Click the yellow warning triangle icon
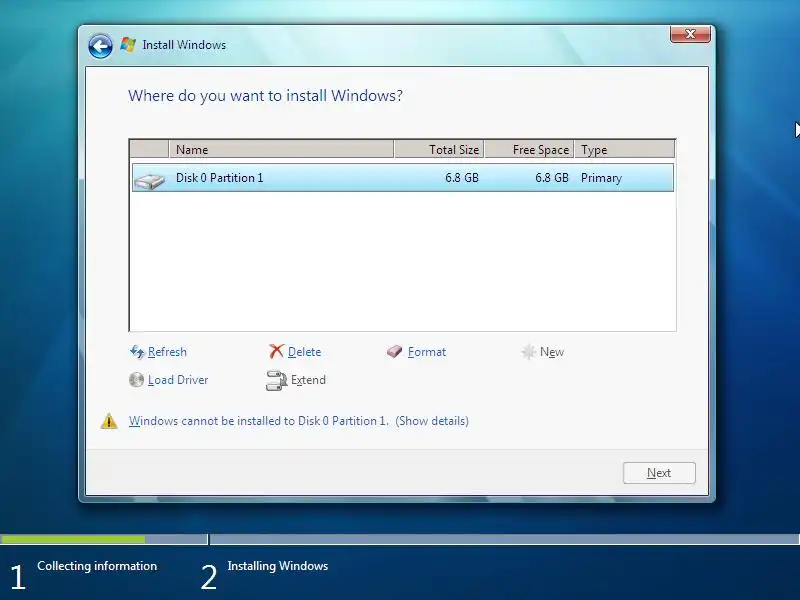 pos(109,421)
